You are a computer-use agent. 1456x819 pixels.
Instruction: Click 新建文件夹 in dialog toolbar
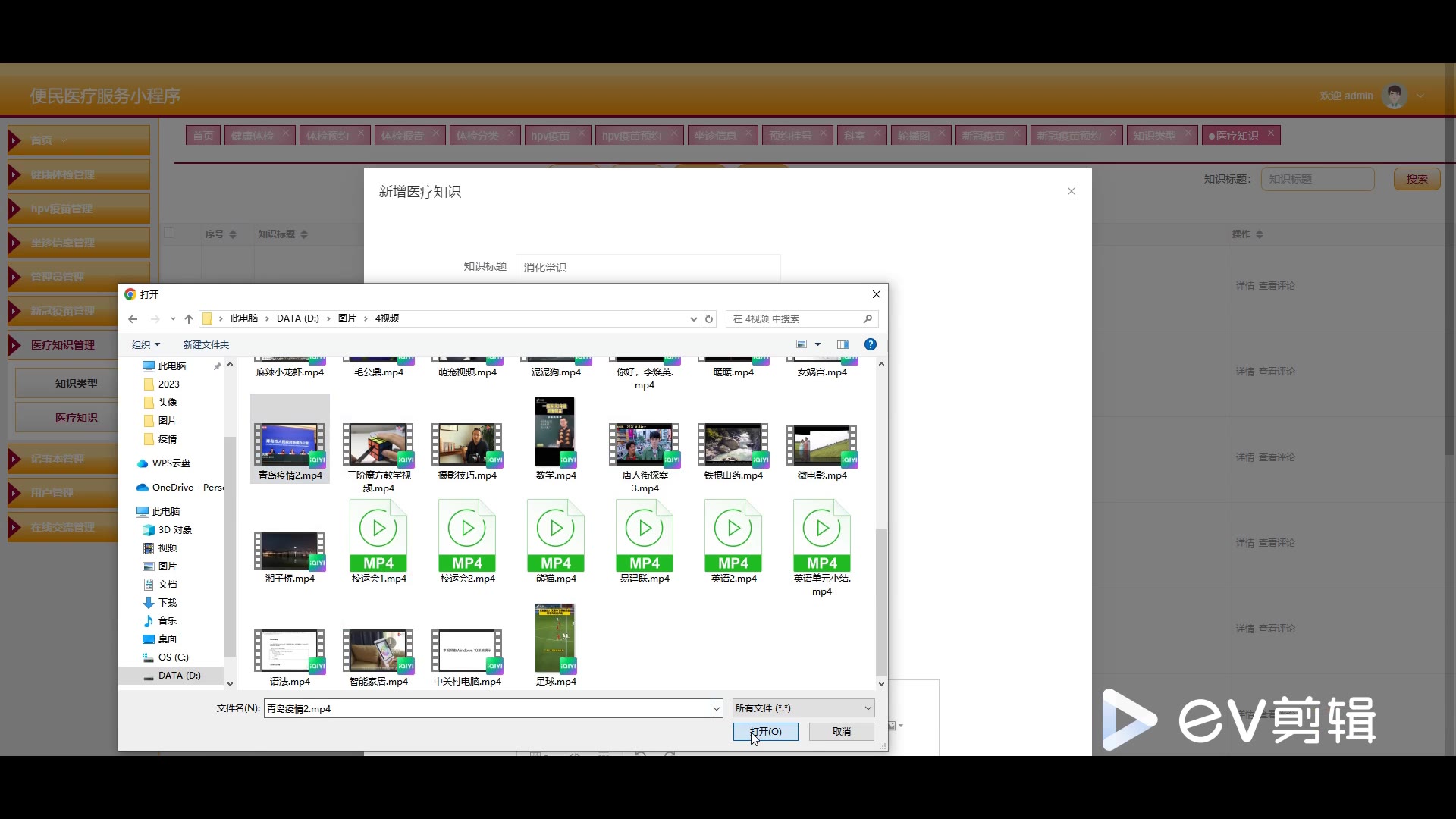pos(206,345)
